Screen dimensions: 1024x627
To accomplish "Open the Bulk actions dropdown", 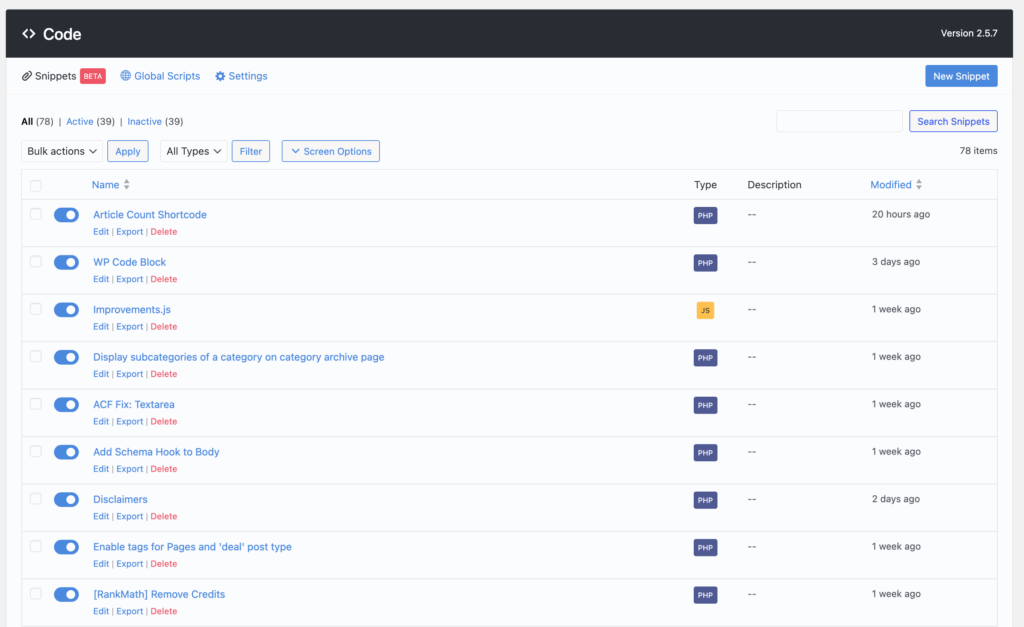I will point(61,151).
